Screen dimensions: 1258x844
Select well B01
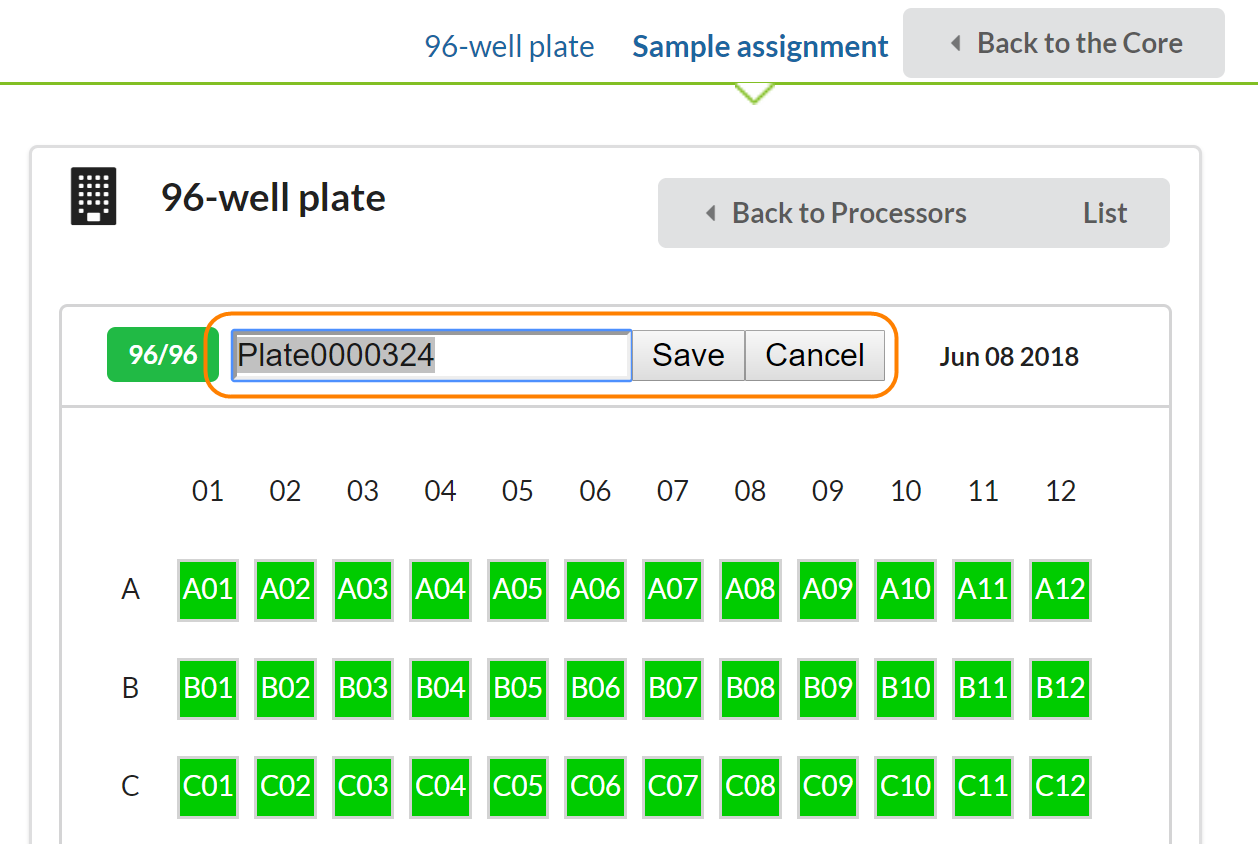pyautogui.click(x=208, y=688)
